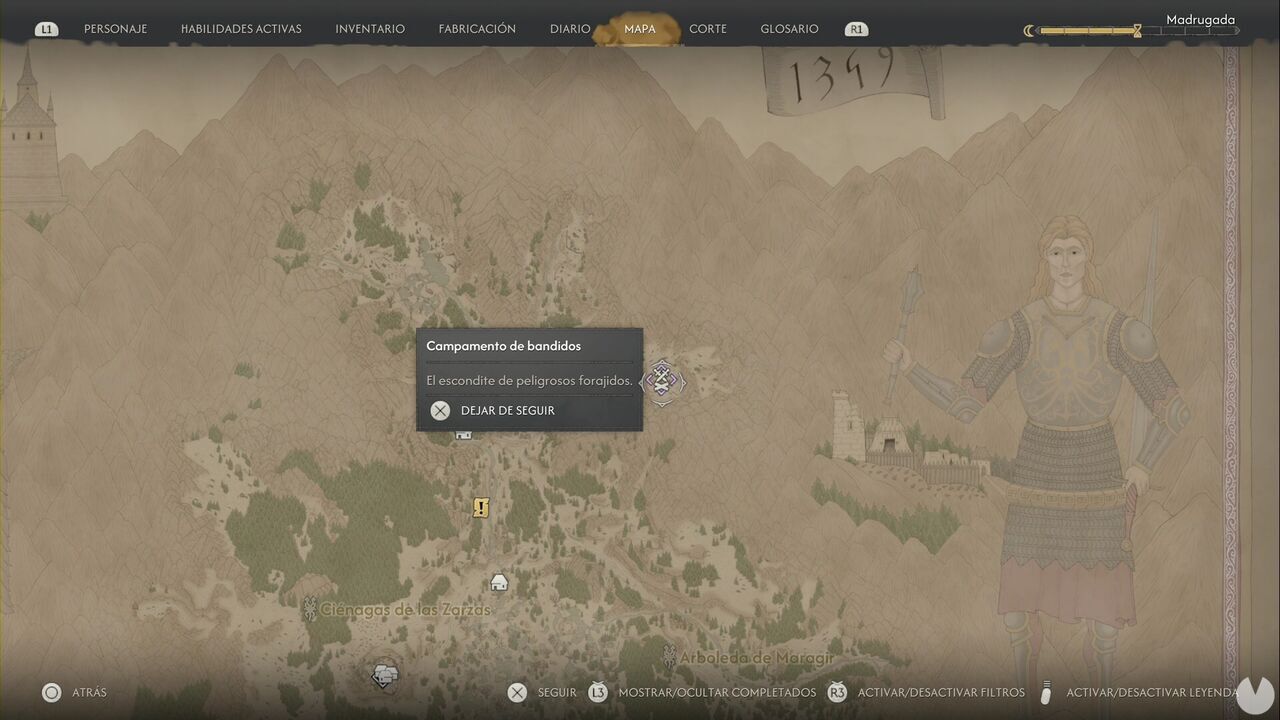Click the yellow exclamation quest marker

[481, 508]
